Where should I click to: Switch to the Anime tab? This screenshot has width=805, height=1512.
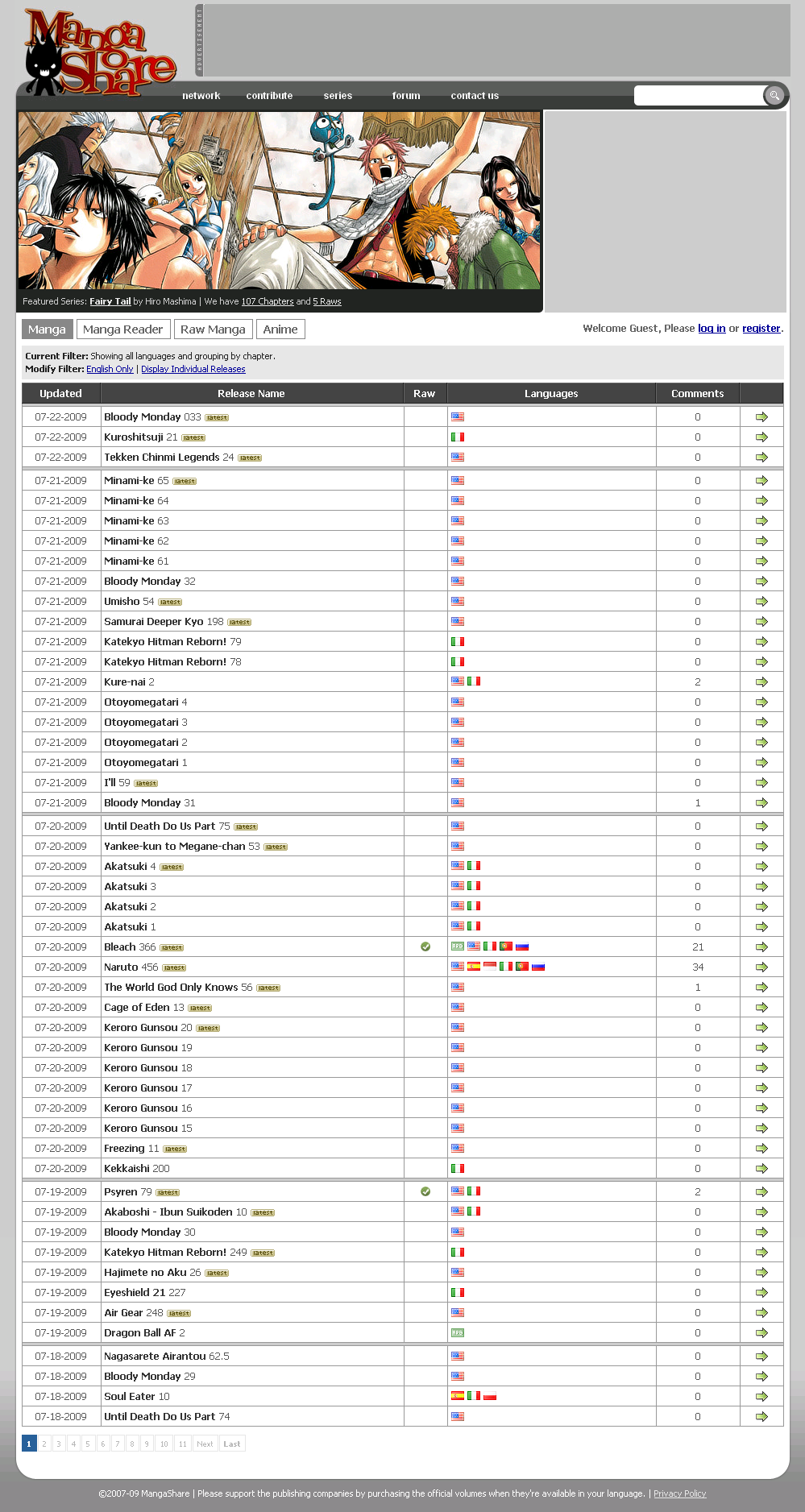click(280, 329)
